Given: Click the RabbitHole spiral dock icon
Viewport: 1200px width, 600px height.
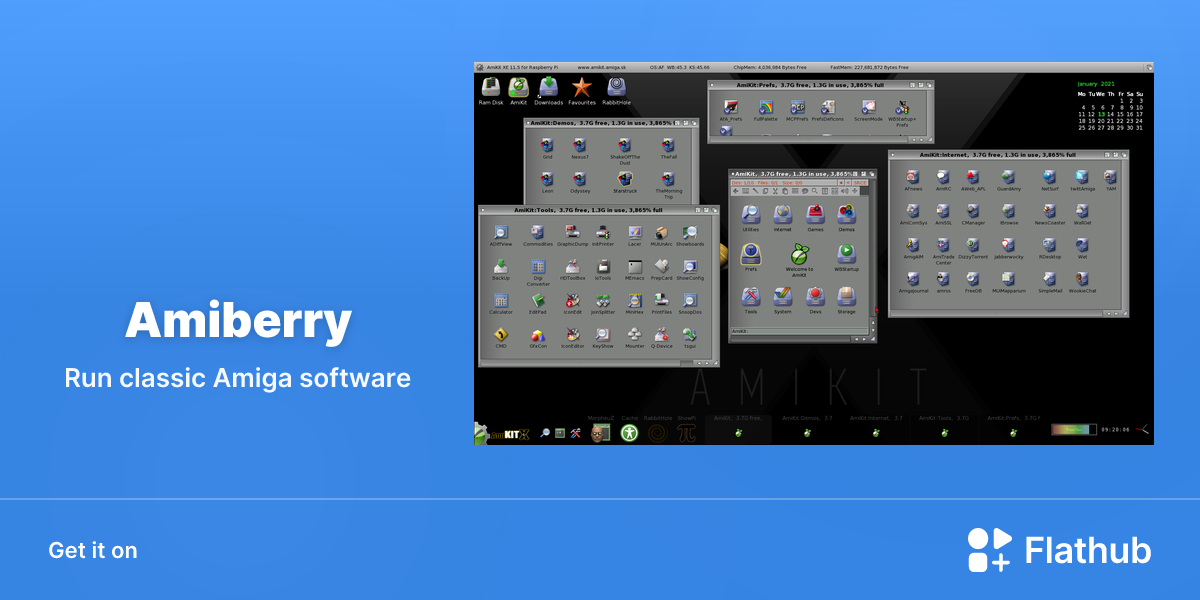Looking at the screenshot, I should tap(657, 432).
